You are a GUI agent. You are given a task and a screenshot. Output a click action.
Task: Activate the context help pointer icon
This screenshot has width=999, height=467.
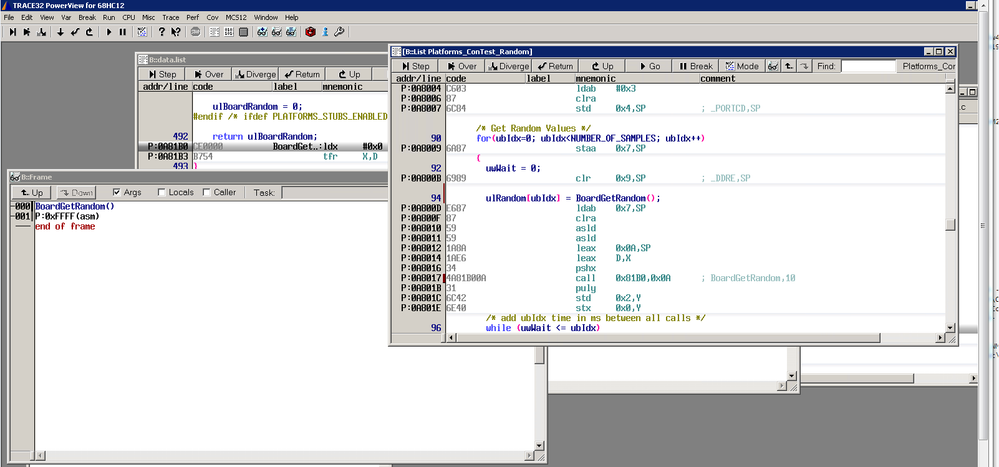click(176, 32)
